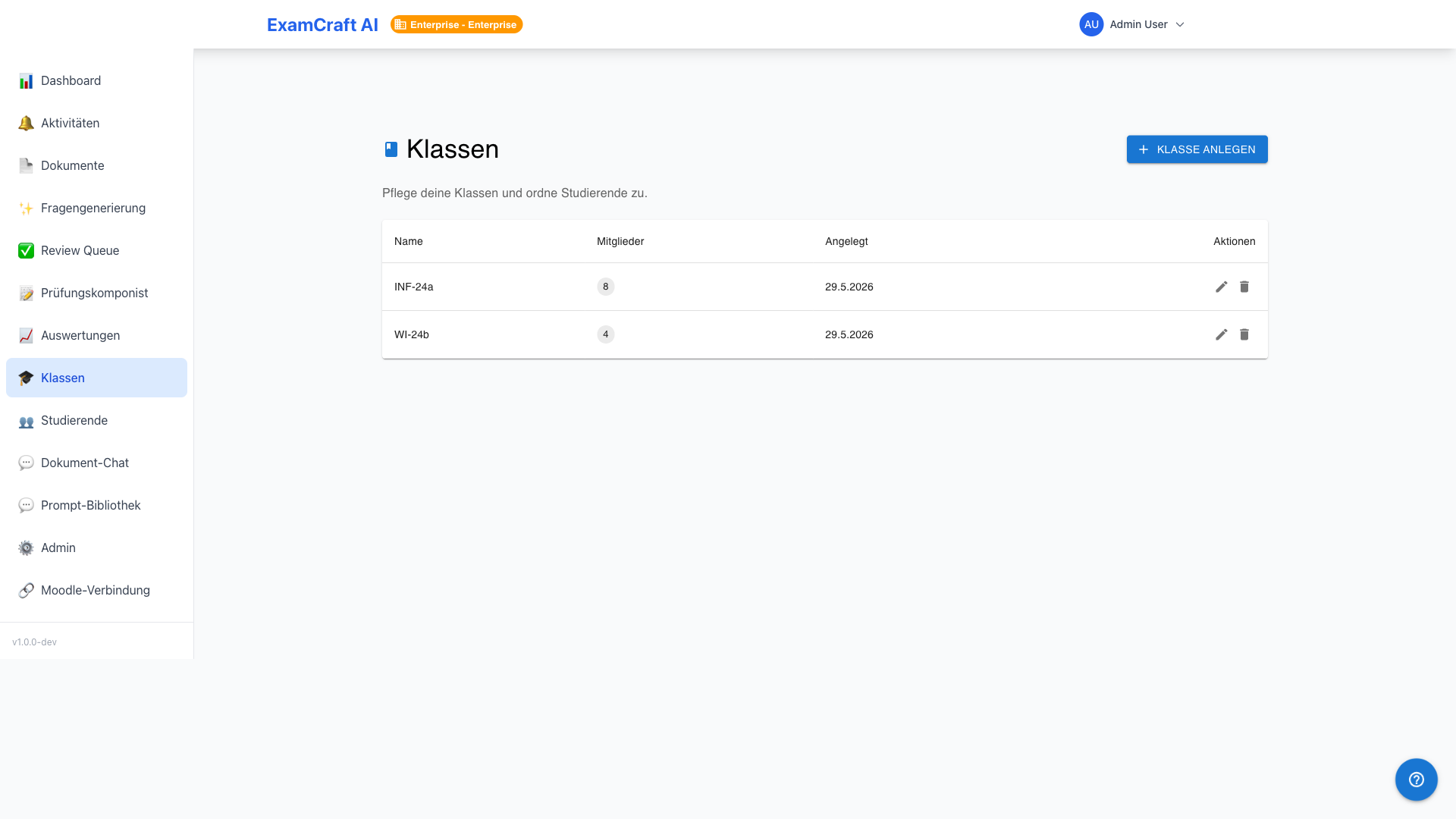Delete class WI-24b with trash icon
The width and height of the screenshot is (1456, 819).
tap(1244, 334)
